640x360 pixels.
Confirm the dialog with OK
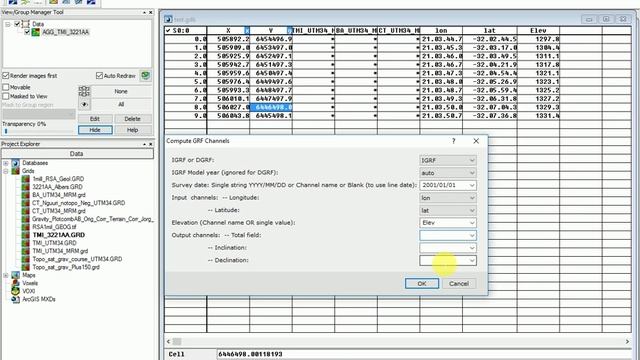tap(422, 283)
